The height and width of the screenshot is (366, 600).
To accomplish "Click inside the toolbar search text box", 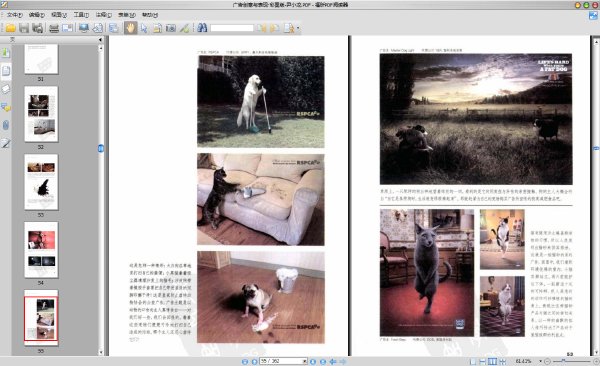I will pyautogui.click(x=232, y=28).
